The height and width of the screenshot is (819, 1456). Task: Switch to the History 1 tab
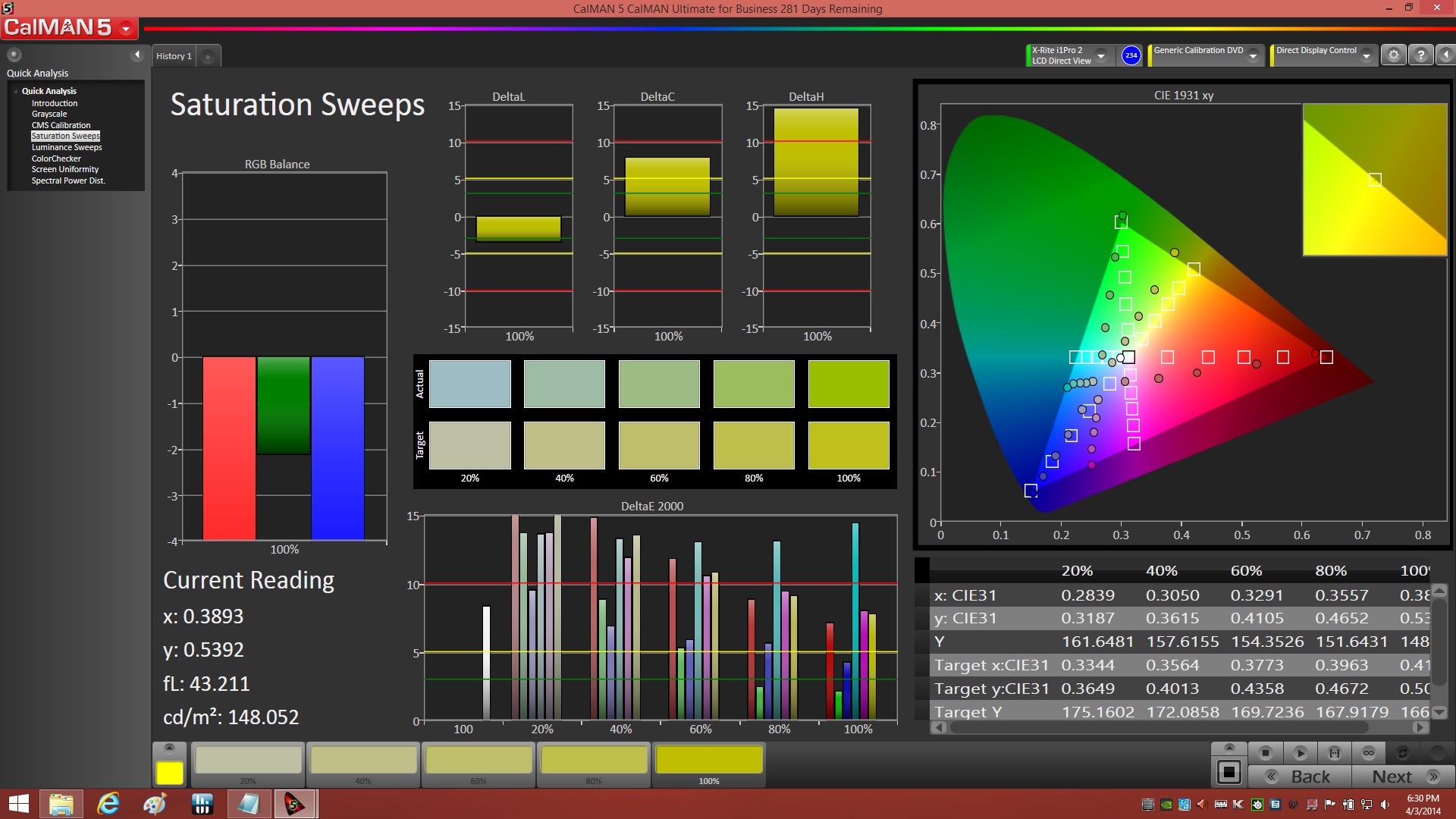tap(174, 56)
